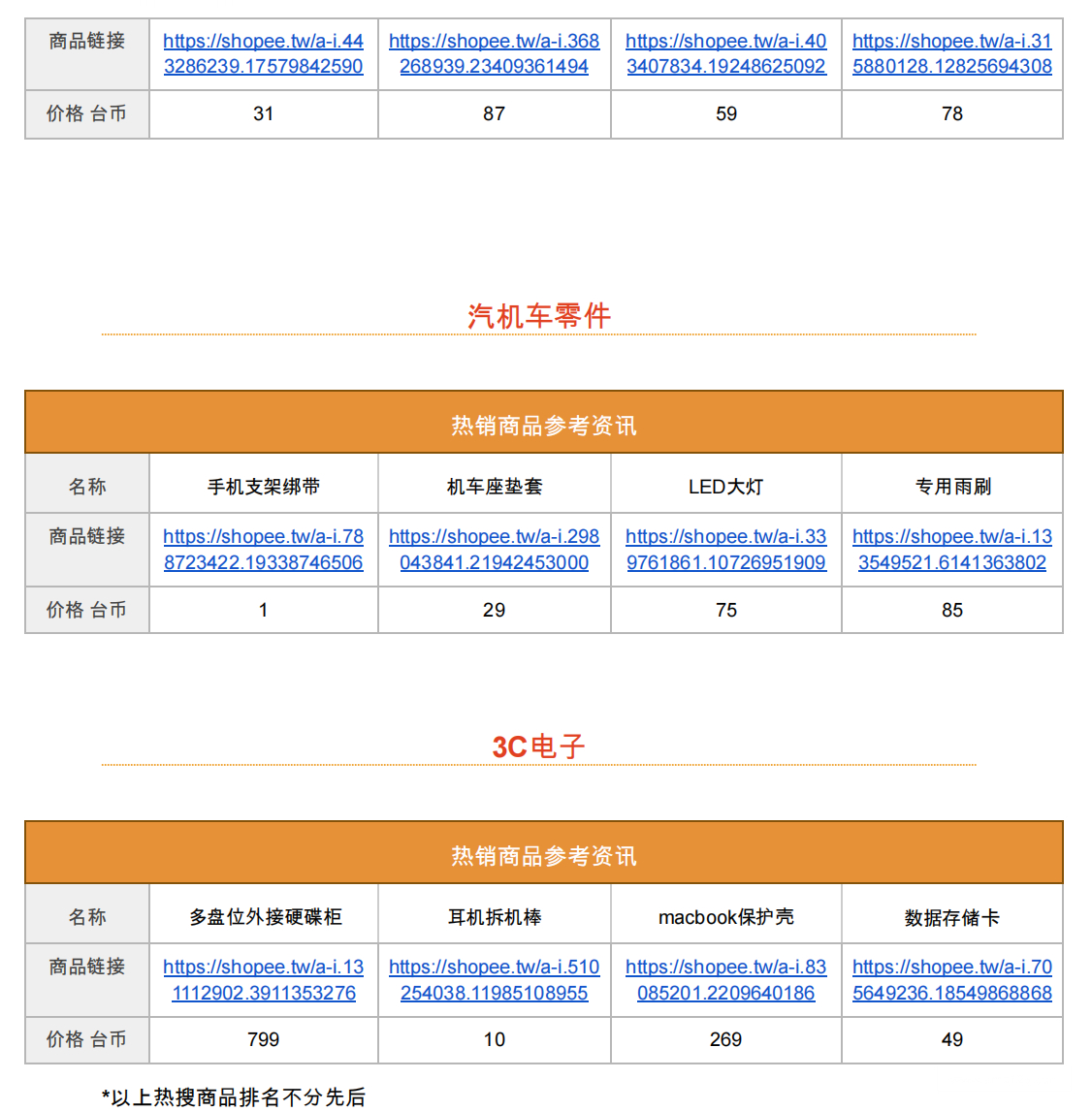Screen dimensions: 1092x1111
Task: Click the price cell showing 269
Action: (x=724, y=1039)
